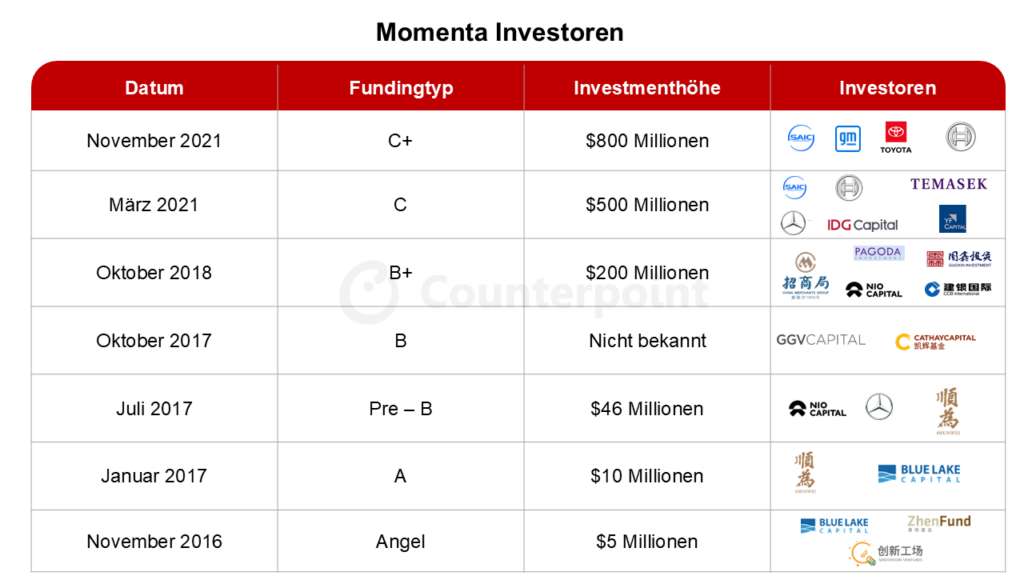Select the Fundingtyp column header

click(x=401, y=88)
